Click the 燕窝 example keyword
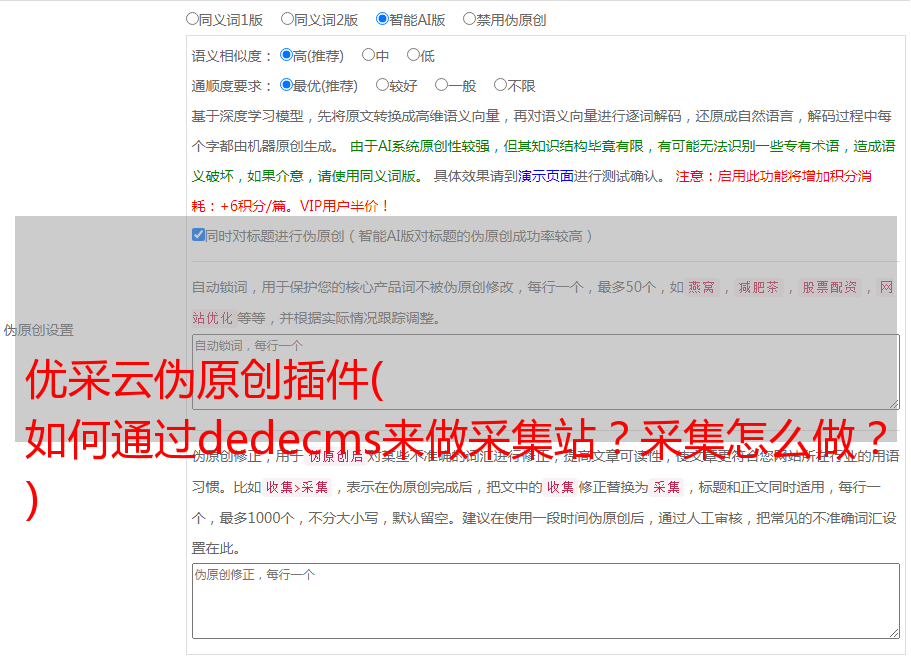Viewport: 911px width, 658px height. (x=701, y=287)
